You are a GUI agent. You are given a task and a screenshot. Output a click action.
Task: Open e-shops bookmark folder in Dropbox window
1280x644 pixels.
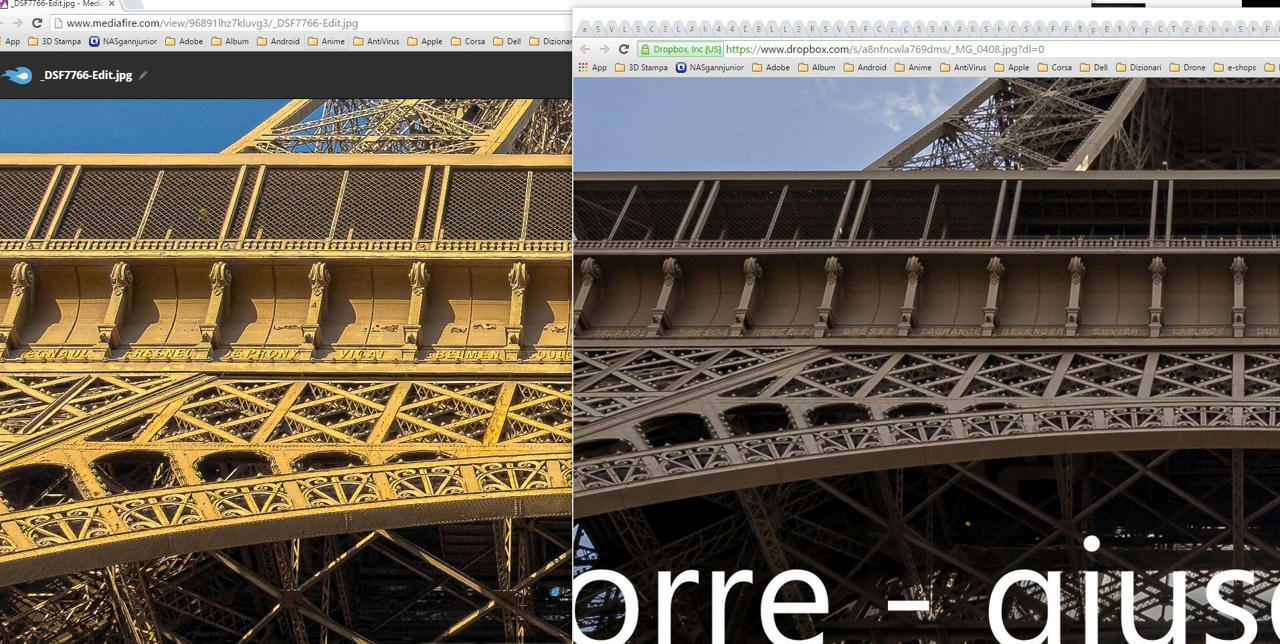[1235, 67]
